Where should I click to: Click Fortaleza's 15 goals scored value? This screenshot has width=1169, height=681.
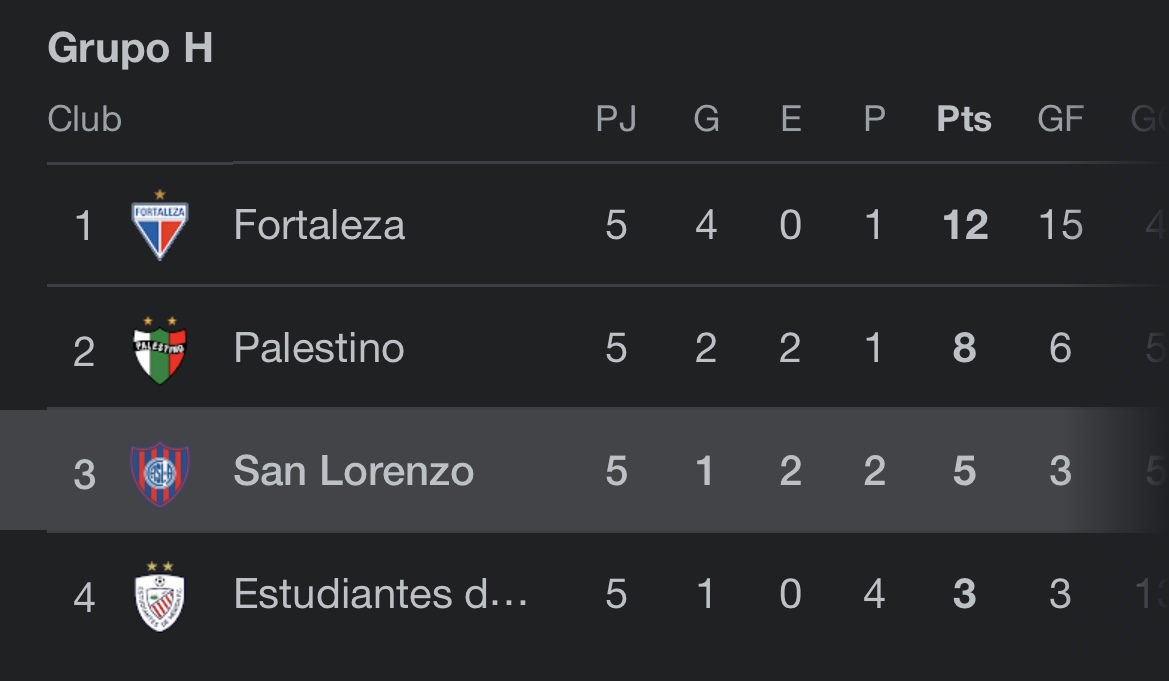pos(1060,225)
